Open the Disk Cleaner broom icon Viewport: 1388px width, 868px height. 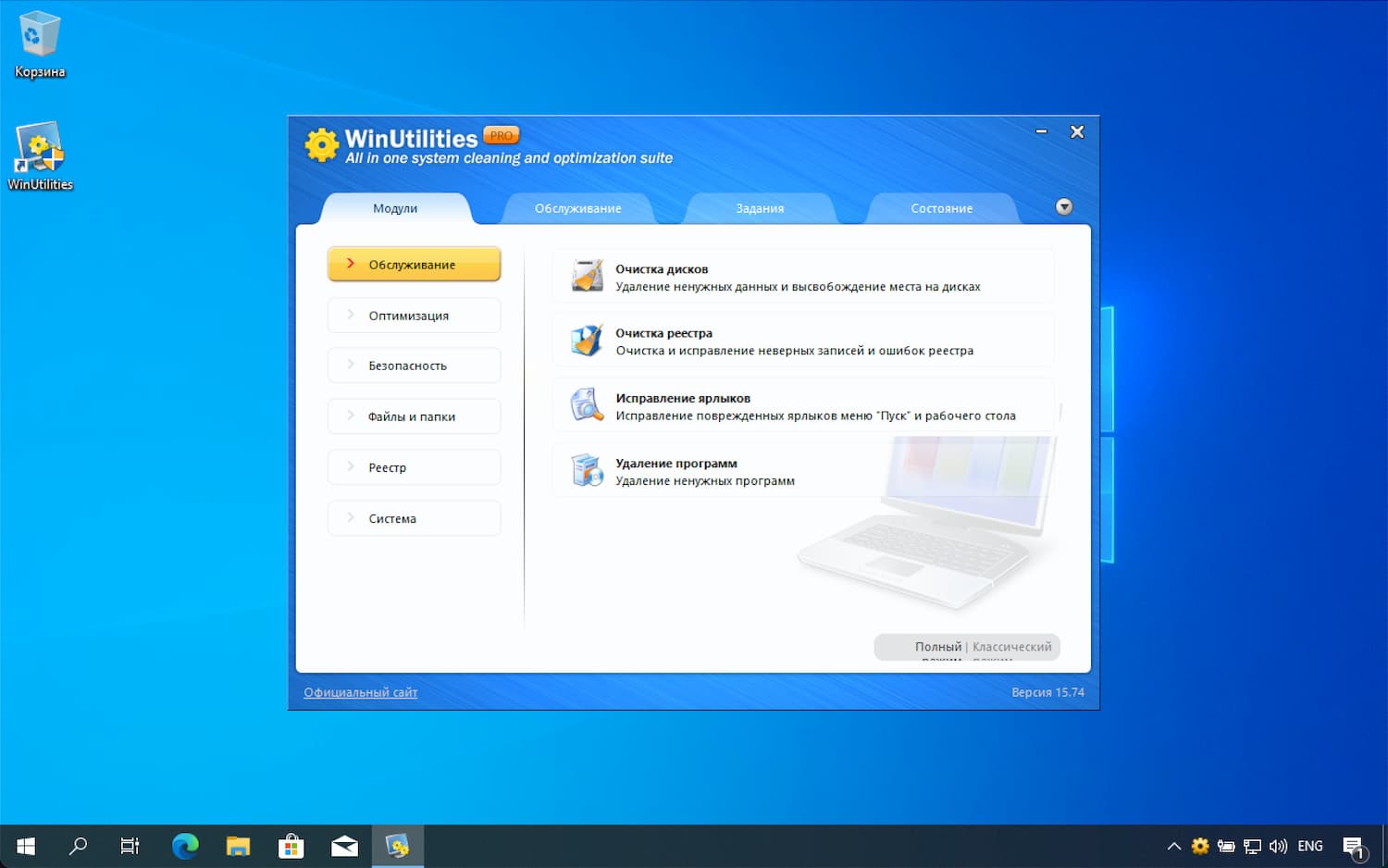tap(587, 277)
